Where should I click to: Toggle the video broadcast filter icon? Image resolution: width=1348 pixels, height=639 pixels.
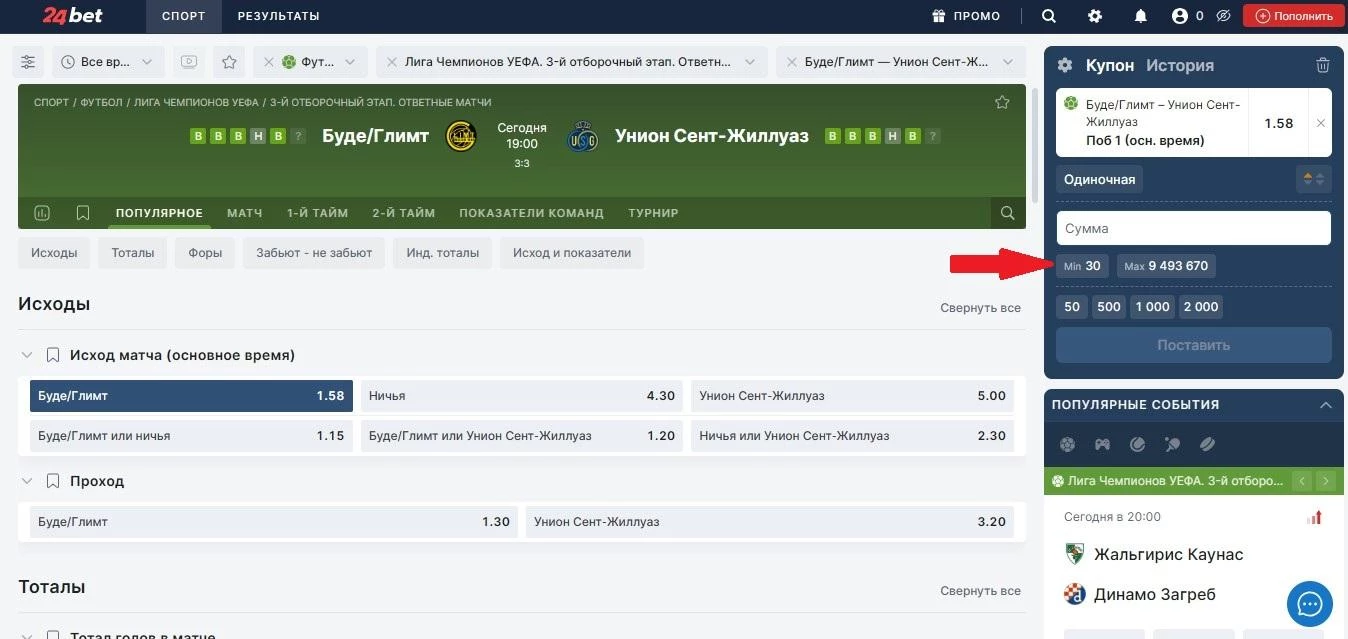pyautogui.click(x=188, y=62)
